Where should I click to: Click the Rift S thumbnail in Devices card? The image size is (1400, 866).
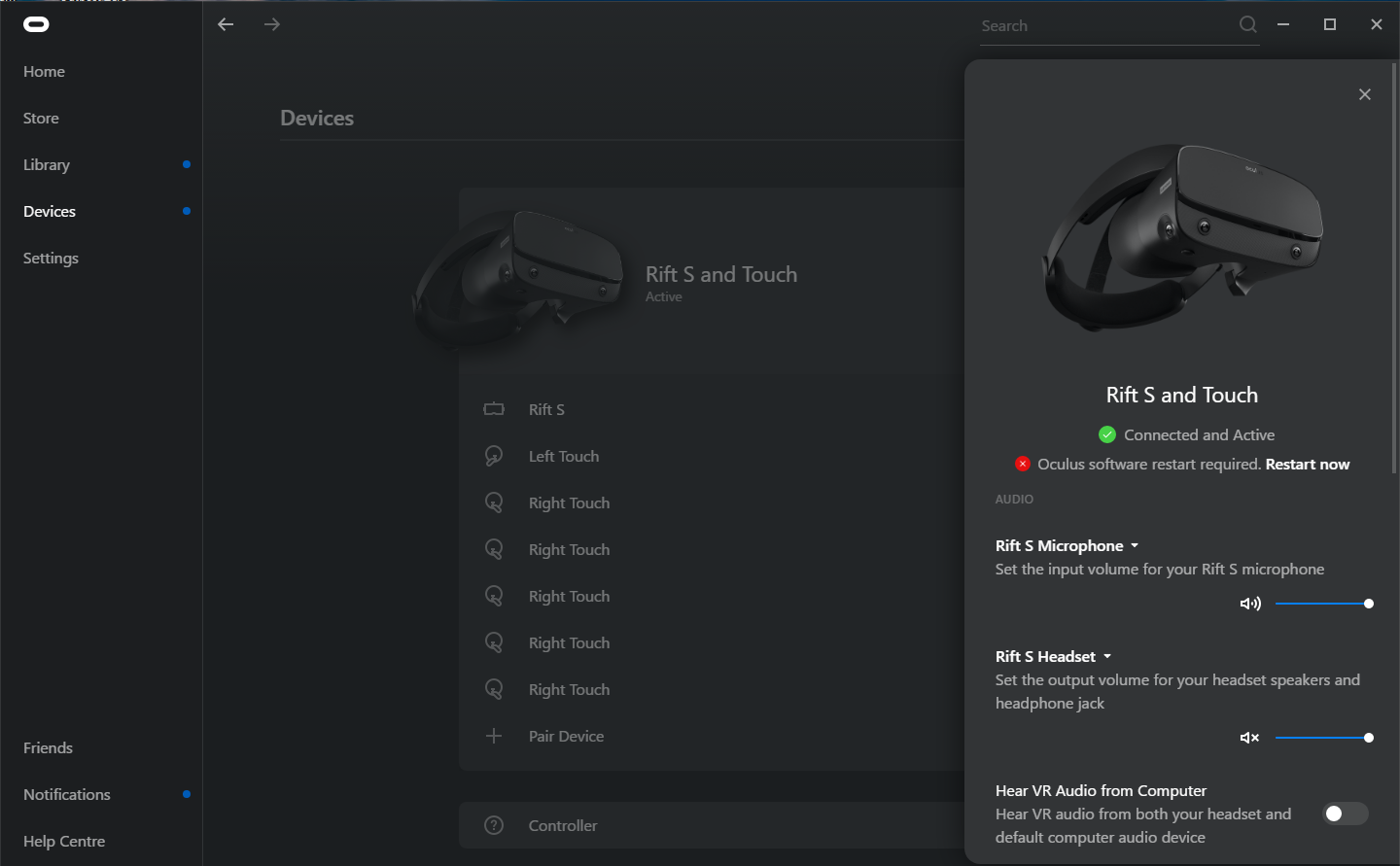(518, 279)
